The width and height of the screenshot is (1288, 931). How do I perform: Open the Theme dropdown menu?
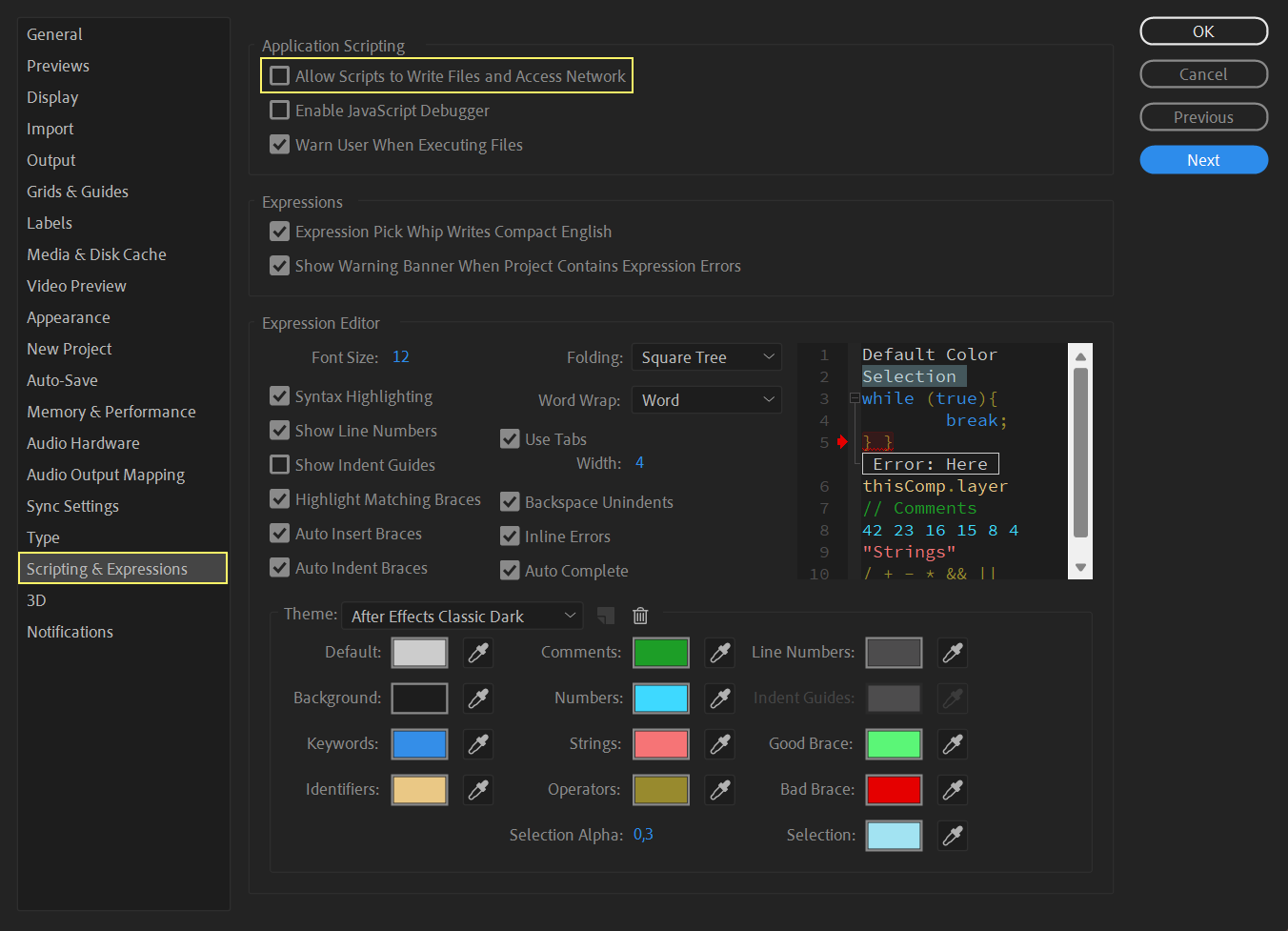coord(462,617)
